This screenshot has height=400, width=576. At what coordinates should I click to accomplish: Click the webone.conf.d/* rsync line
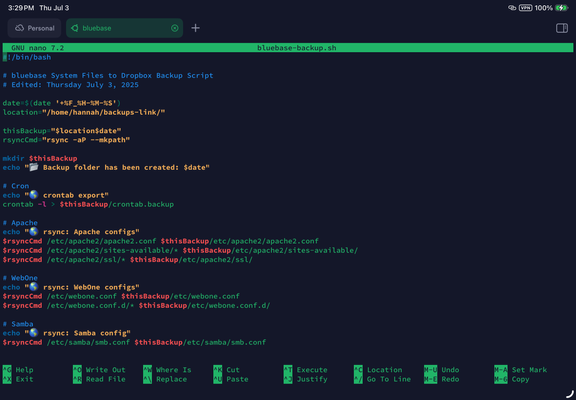point(136,305)
